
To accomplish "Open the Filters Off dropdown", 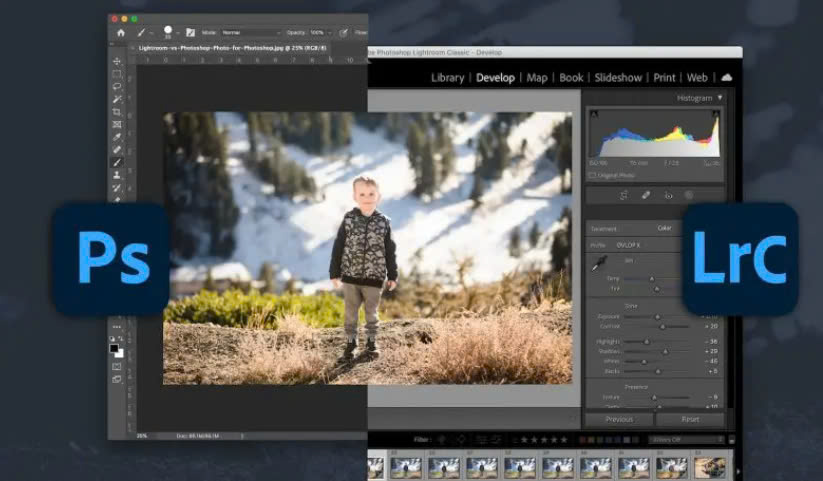I will pyautogui.click(x=687, y=440).
